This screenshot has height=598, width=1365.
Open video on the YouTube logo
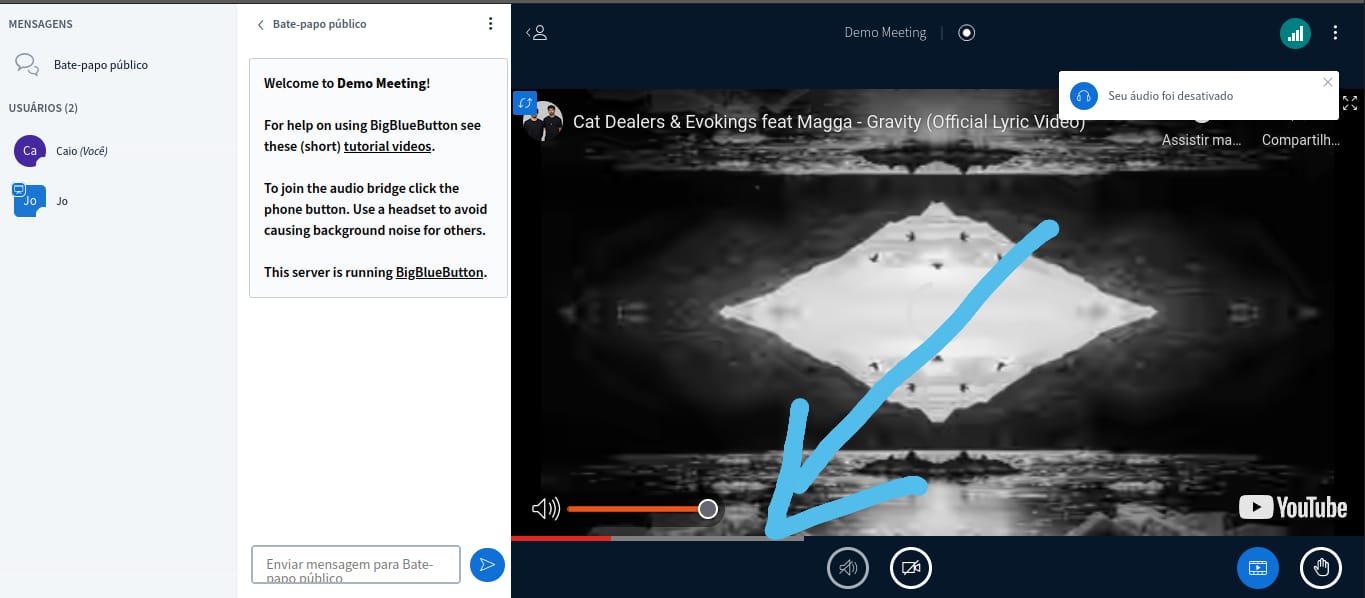tap(1293, 507)
